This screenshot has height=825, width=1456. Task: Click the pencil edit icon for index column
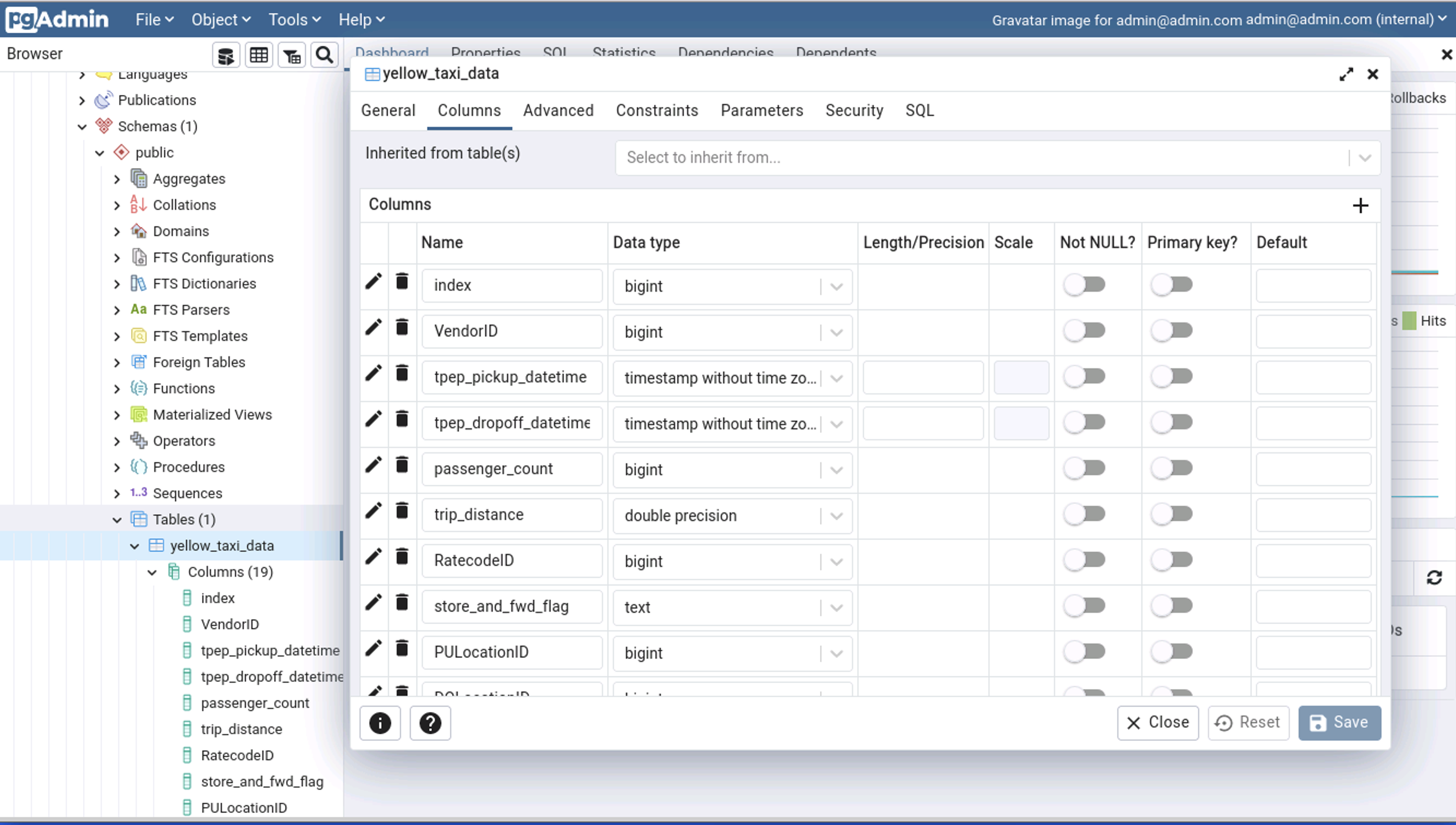pyautogui.click(x=374, y=281)
